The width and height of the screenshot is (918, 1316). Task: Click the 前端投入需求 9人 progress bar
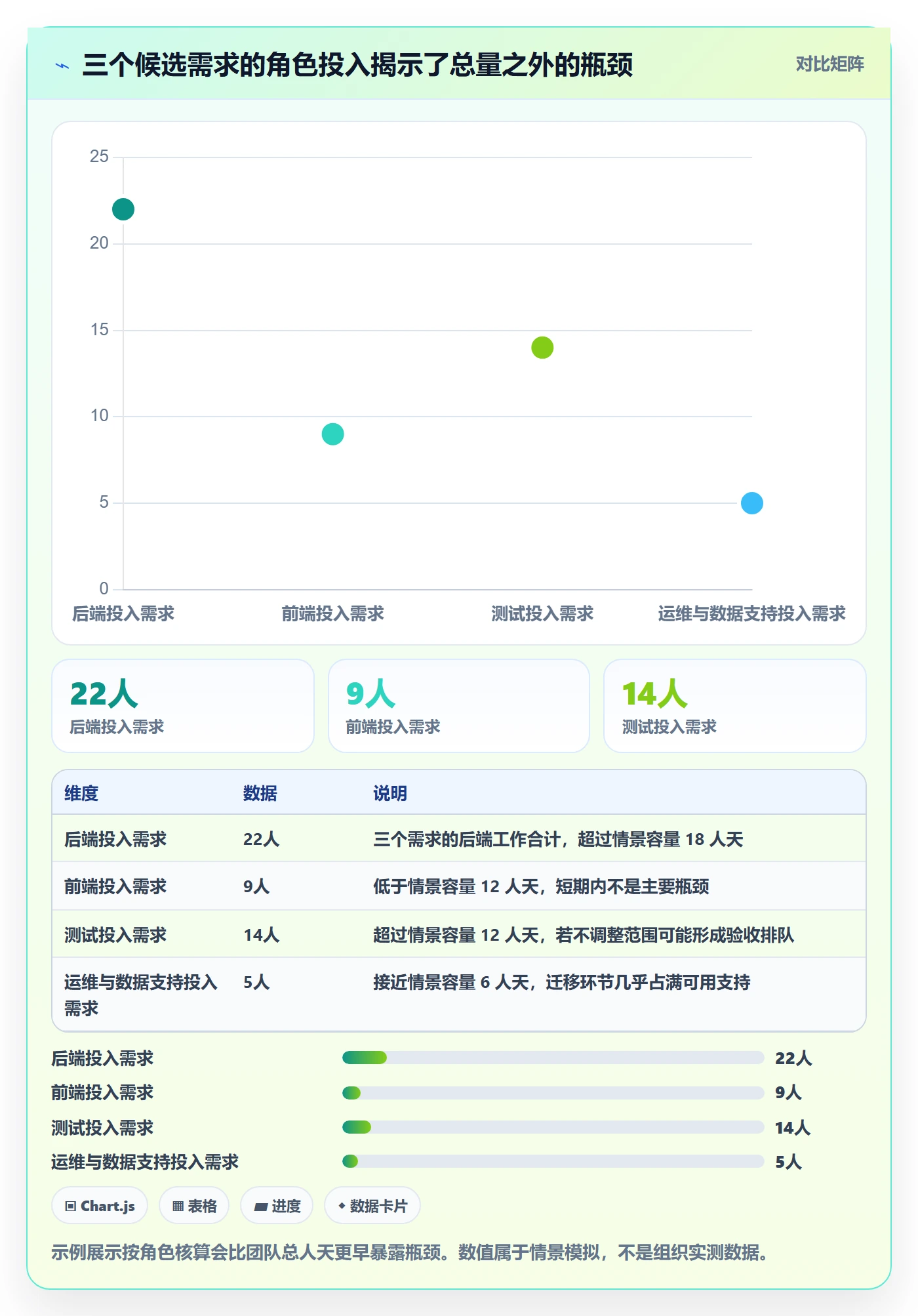point(553,1092)
